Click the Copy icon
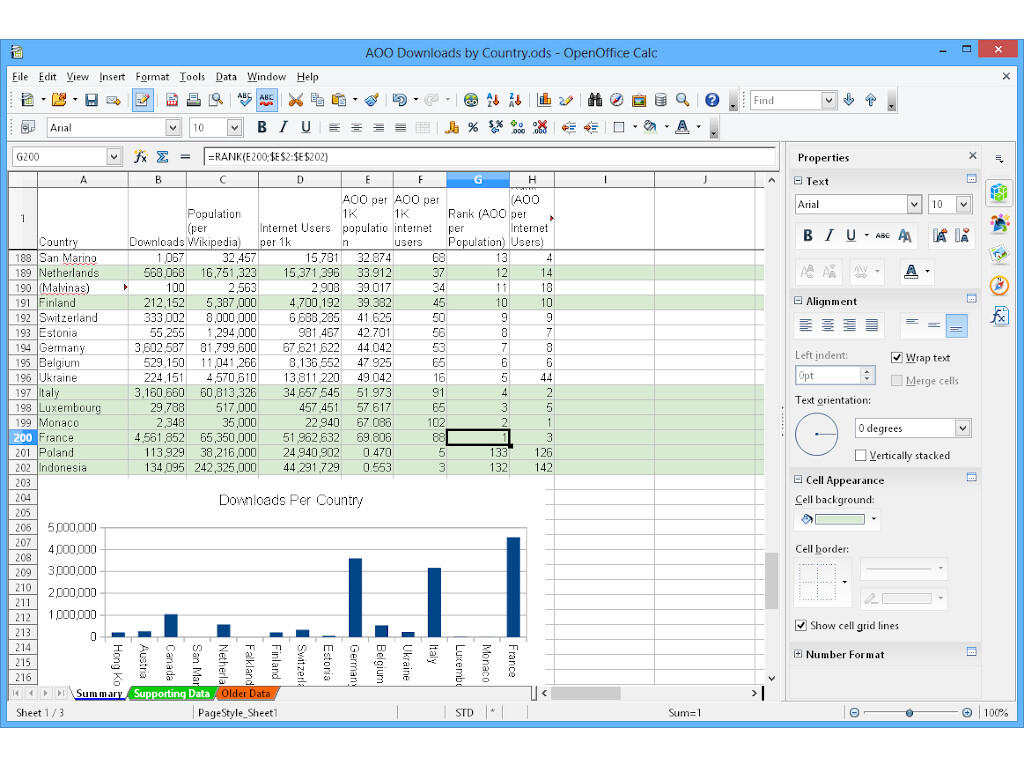 [x=317, y=100]
